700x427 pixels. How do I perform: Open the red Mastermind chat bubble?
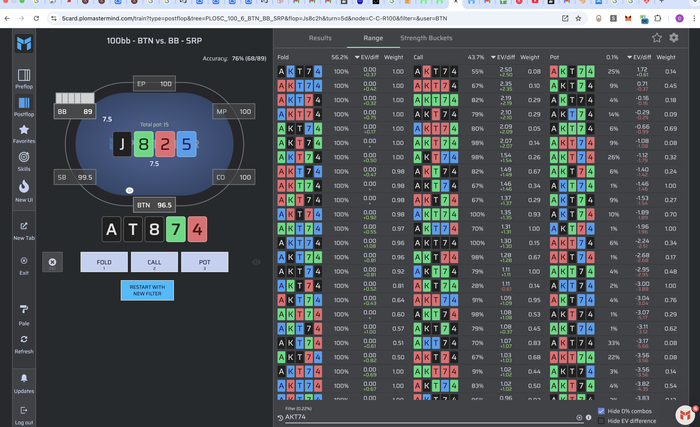[685, 415]
